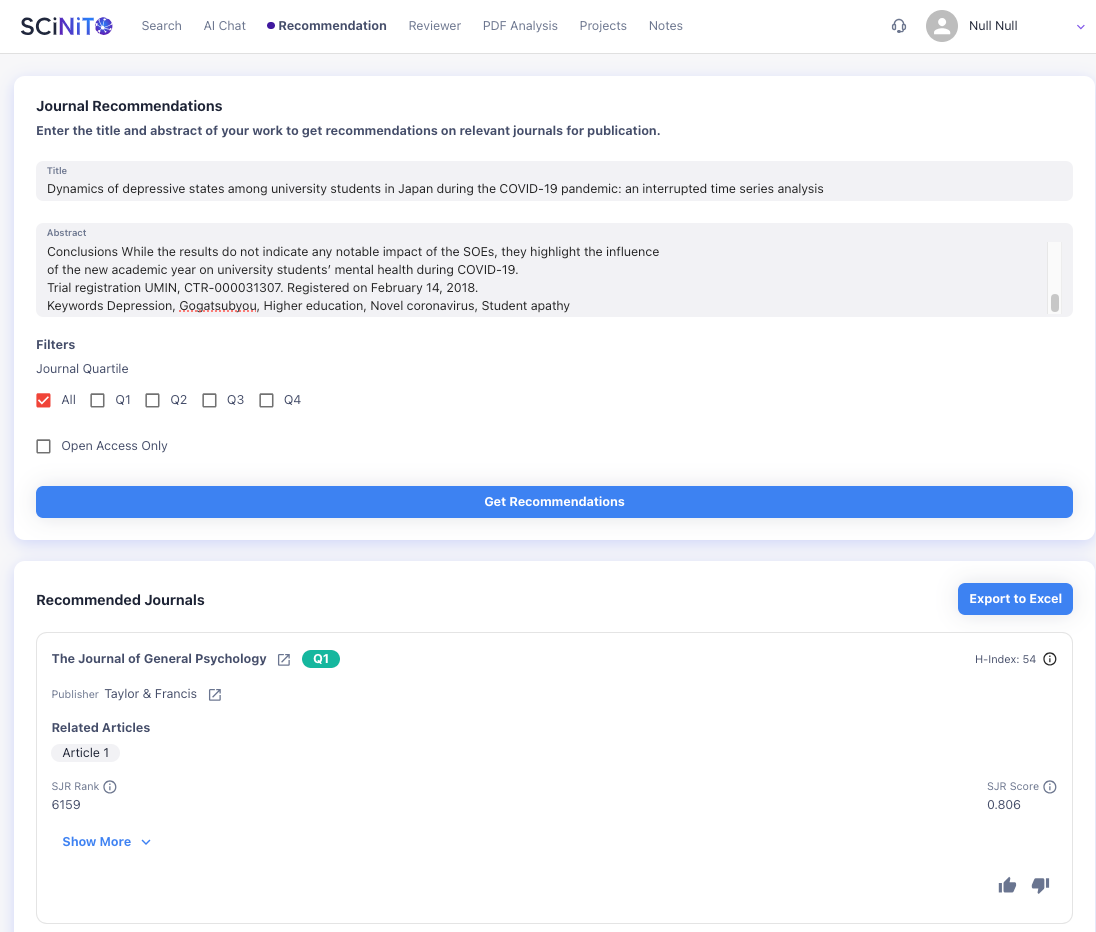Click the SJR Score info icon
The image size is (1096, 932).
1050,787
